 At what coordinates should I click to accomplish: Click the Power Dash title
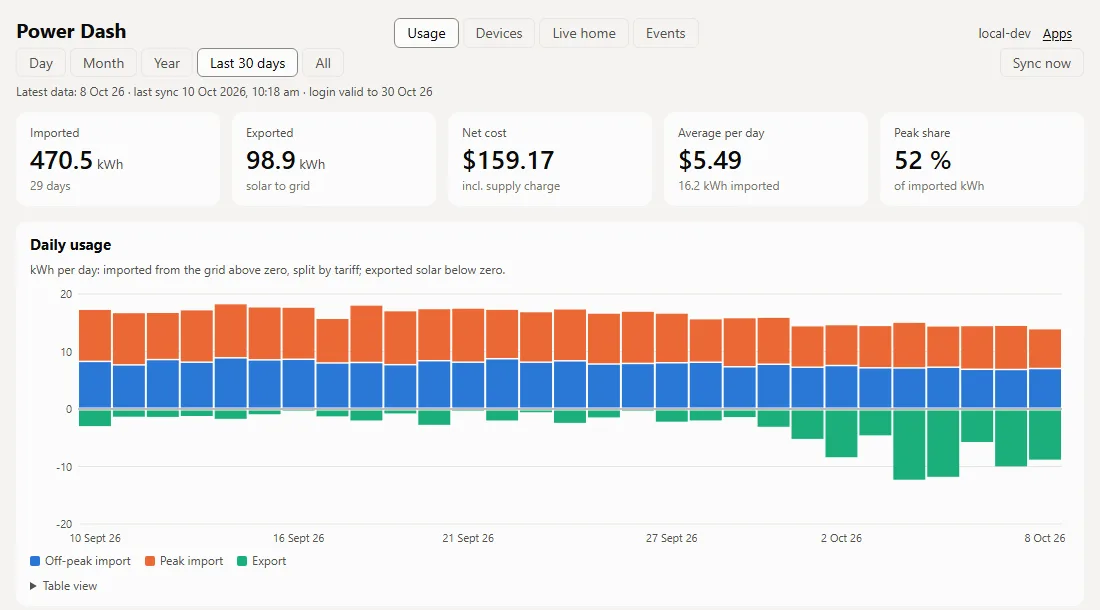tap(71, 32)
